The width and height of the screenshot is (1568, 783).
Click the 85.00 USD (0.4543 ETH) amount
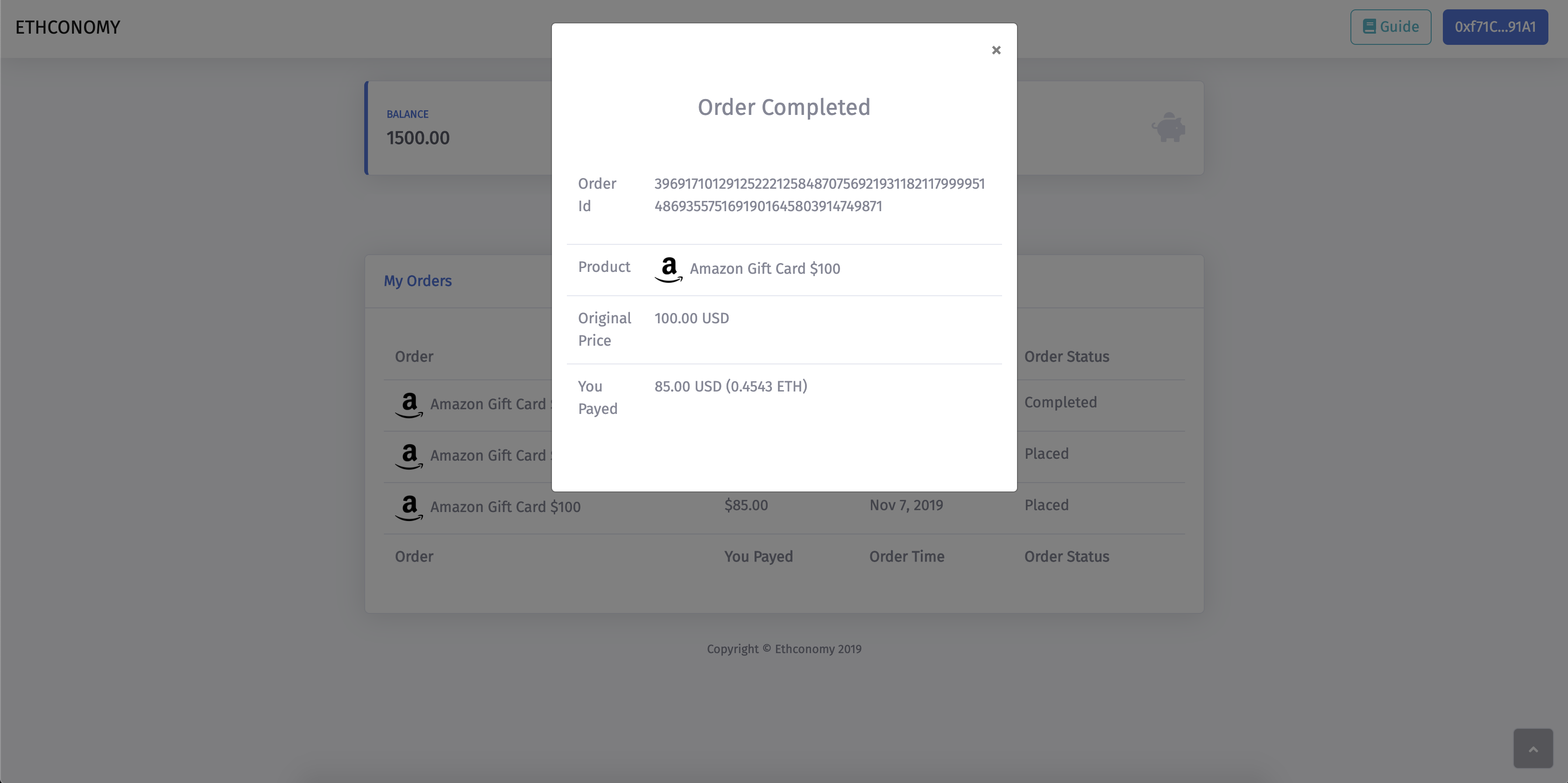tap(730, 386)
